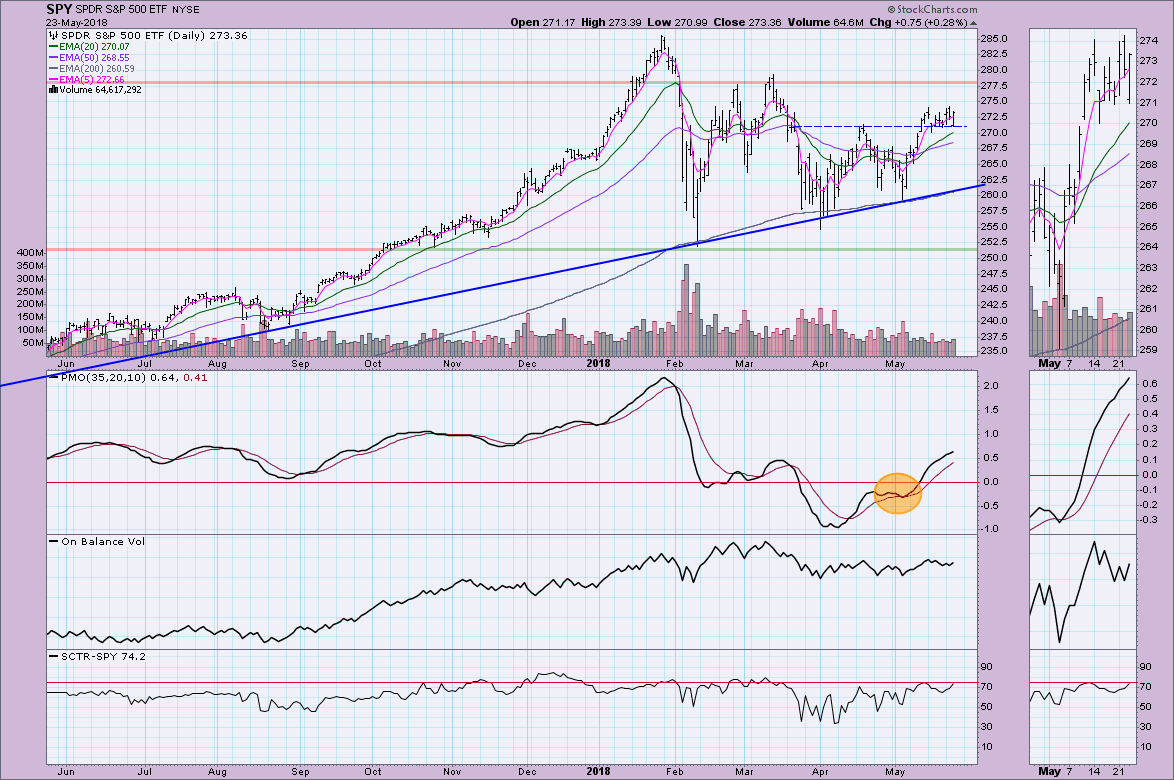
Task: Click the 259 label on the zoomed price panel
Action: [x=1148, y=350]
